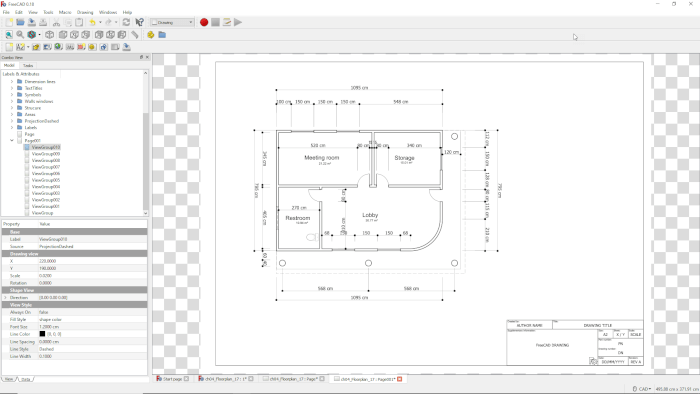Open the Macro menu

click(65, 12)
